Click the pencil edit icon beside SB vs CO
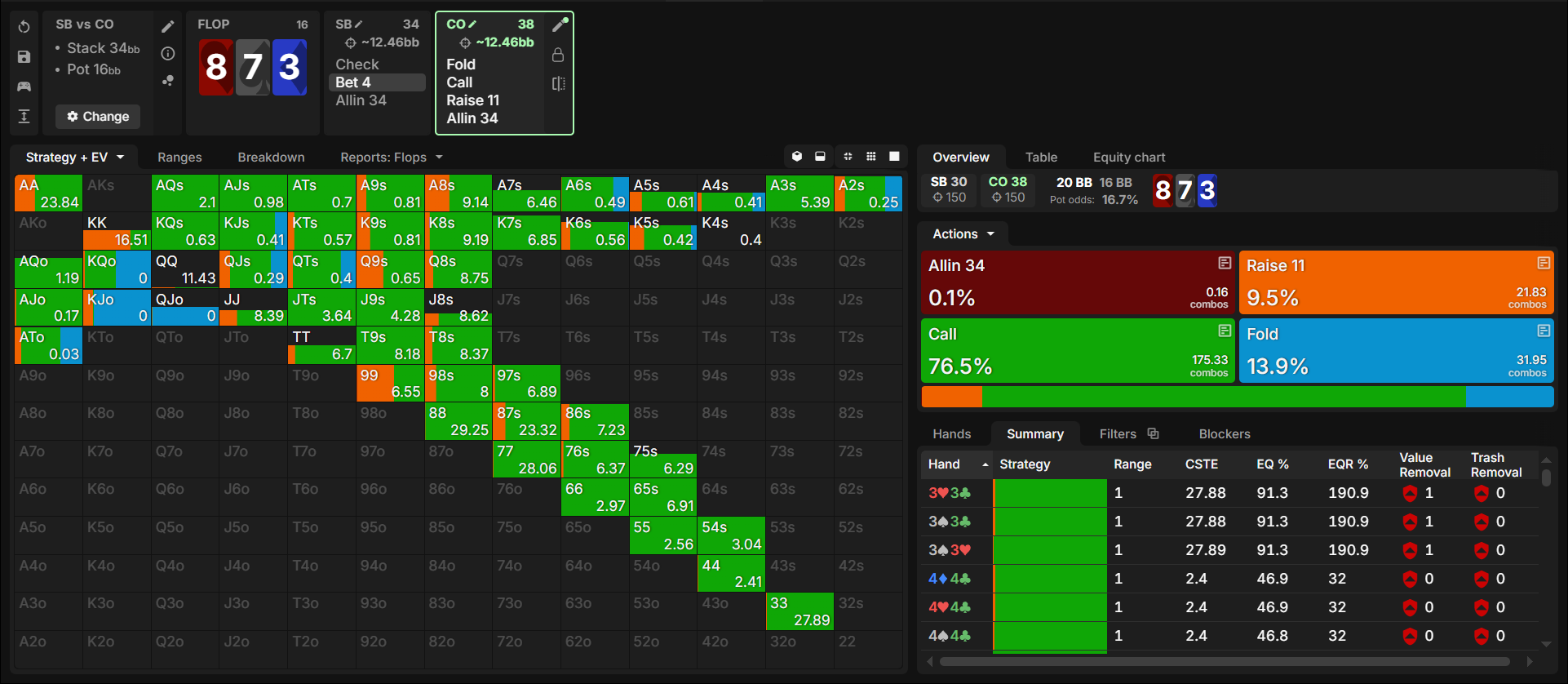Viewport: 1568px width, 684px height. tap(168, 27)
